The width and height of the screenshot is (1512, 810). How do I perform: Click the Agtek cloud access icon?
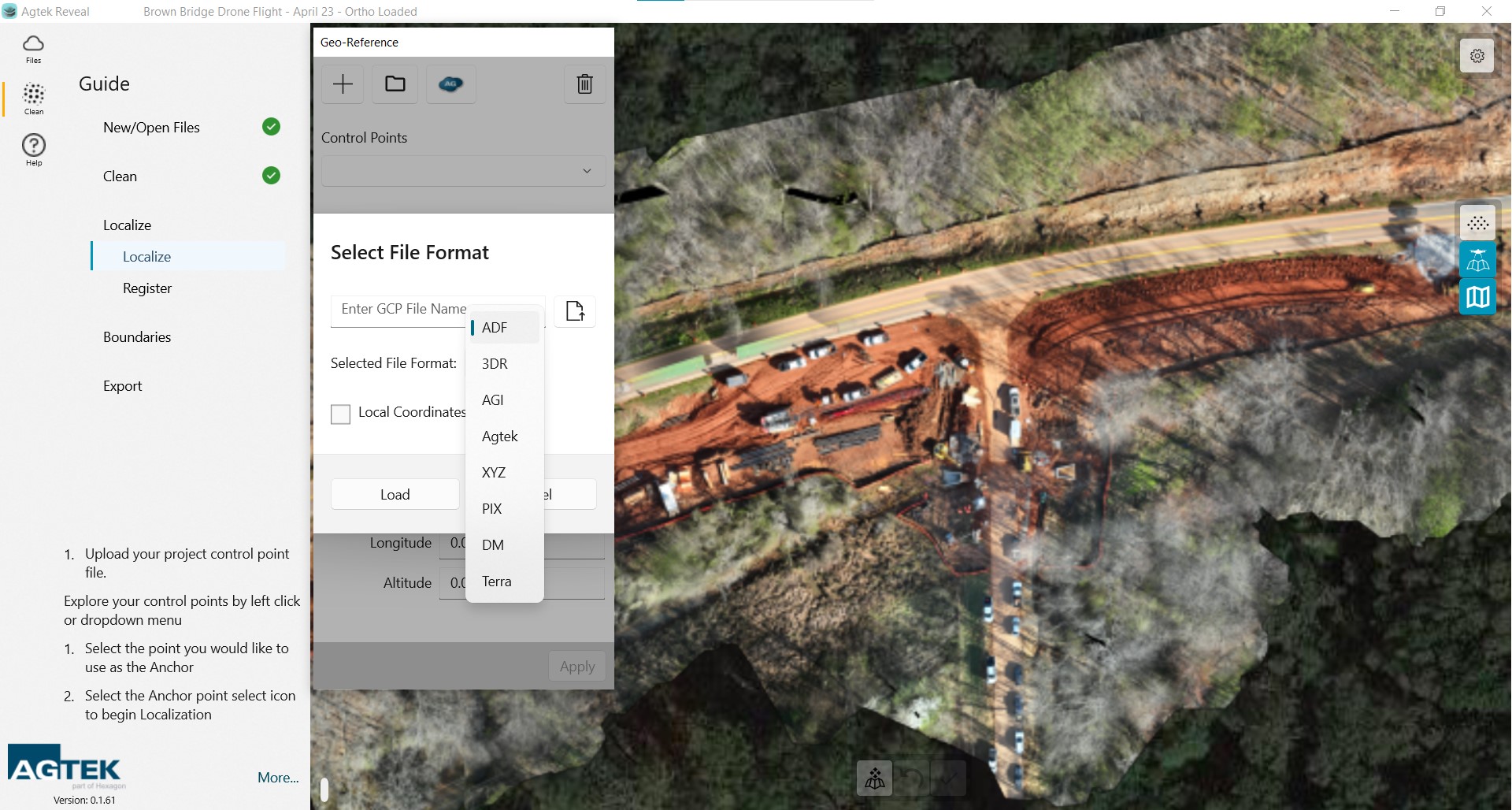(450, 84)
